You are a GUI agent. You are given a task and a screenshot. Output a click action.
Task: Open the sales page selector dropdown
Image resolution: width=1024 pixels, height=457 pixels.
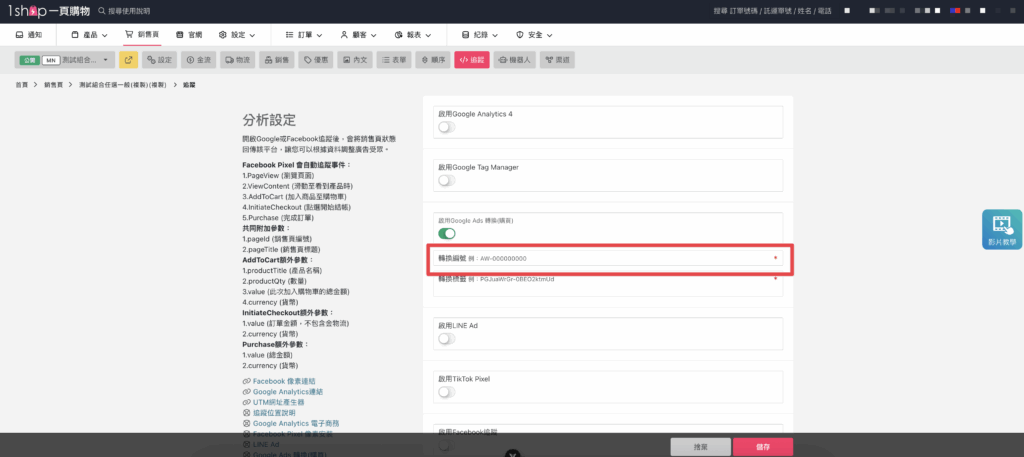(65, 60)
